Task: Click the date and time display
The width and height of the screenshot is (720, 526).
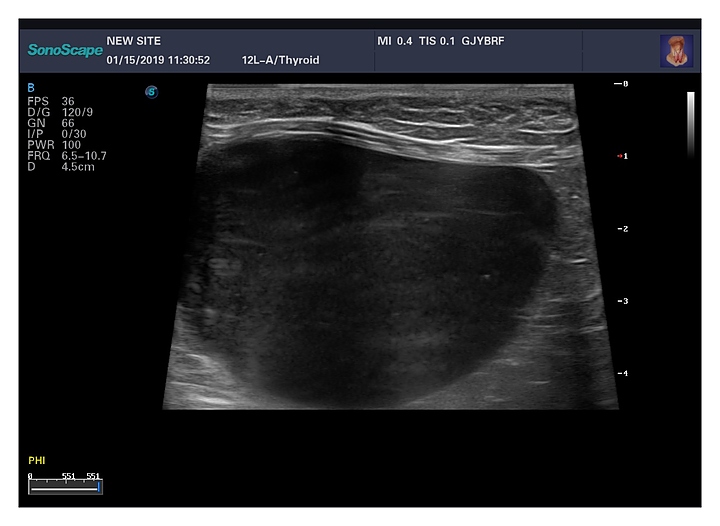Action: (x=157, y=60)
